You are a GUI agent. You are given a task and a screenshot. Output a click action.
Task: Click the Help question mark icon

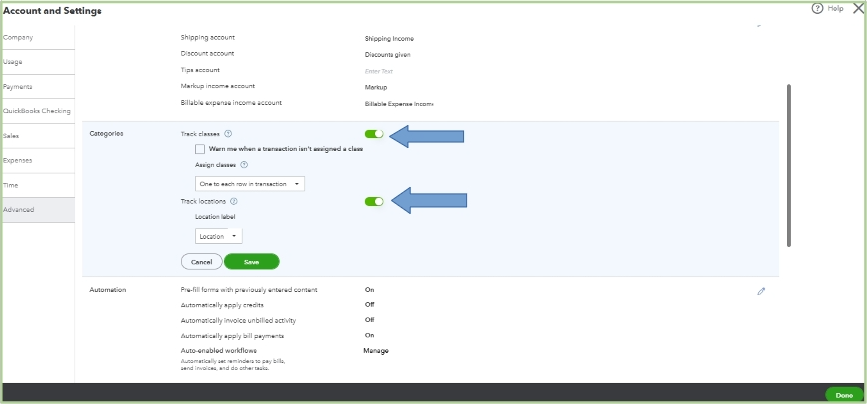point(817,8)
